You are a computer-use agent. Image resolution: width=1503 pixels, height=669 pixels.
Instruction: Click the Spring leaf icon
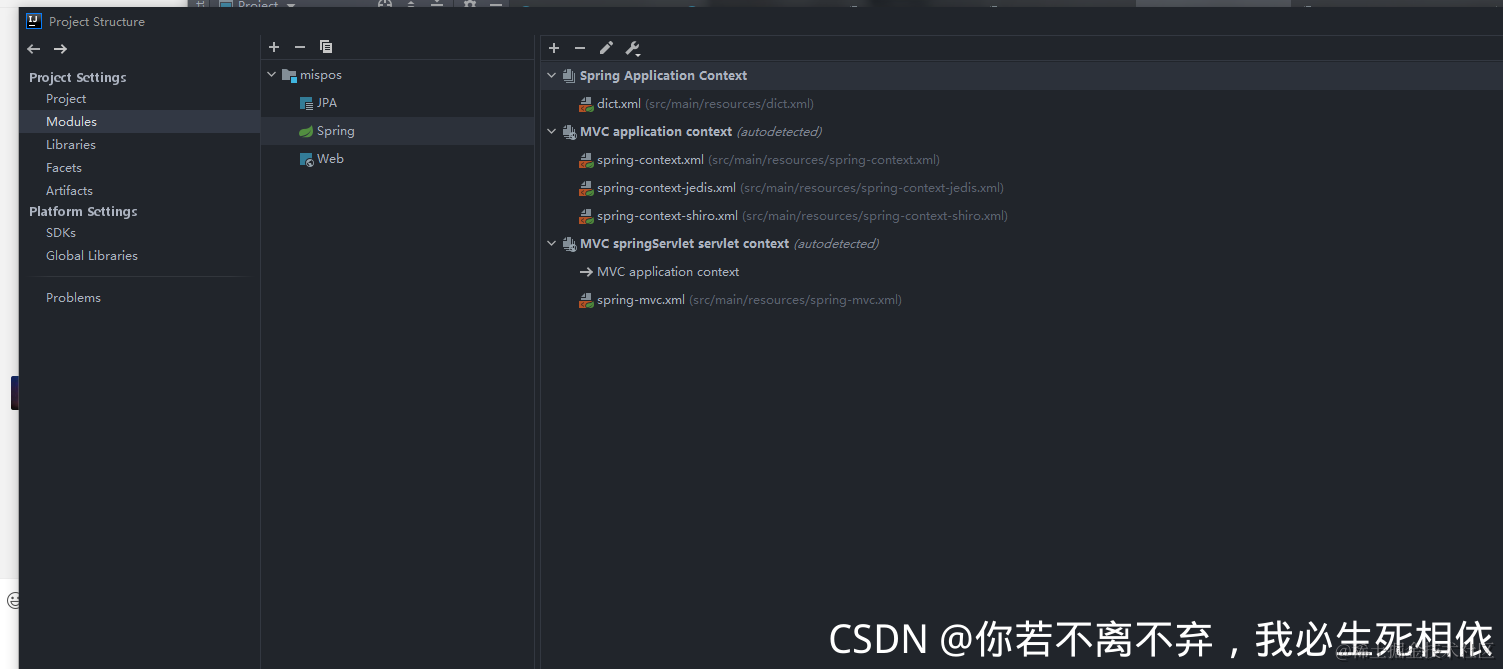pos(306,131)
